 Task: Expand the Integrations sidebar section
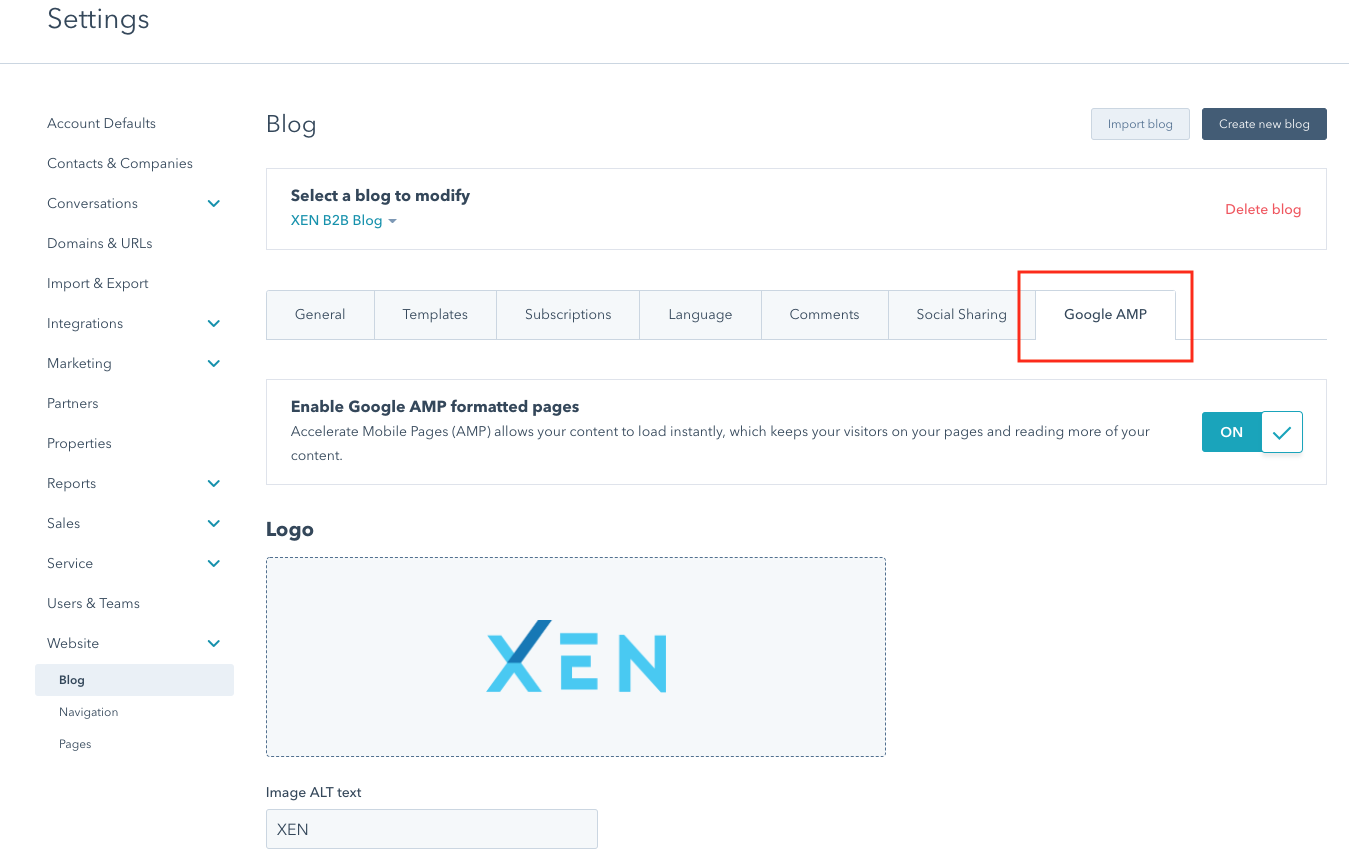pyautogui.click(x=213, y=323)
